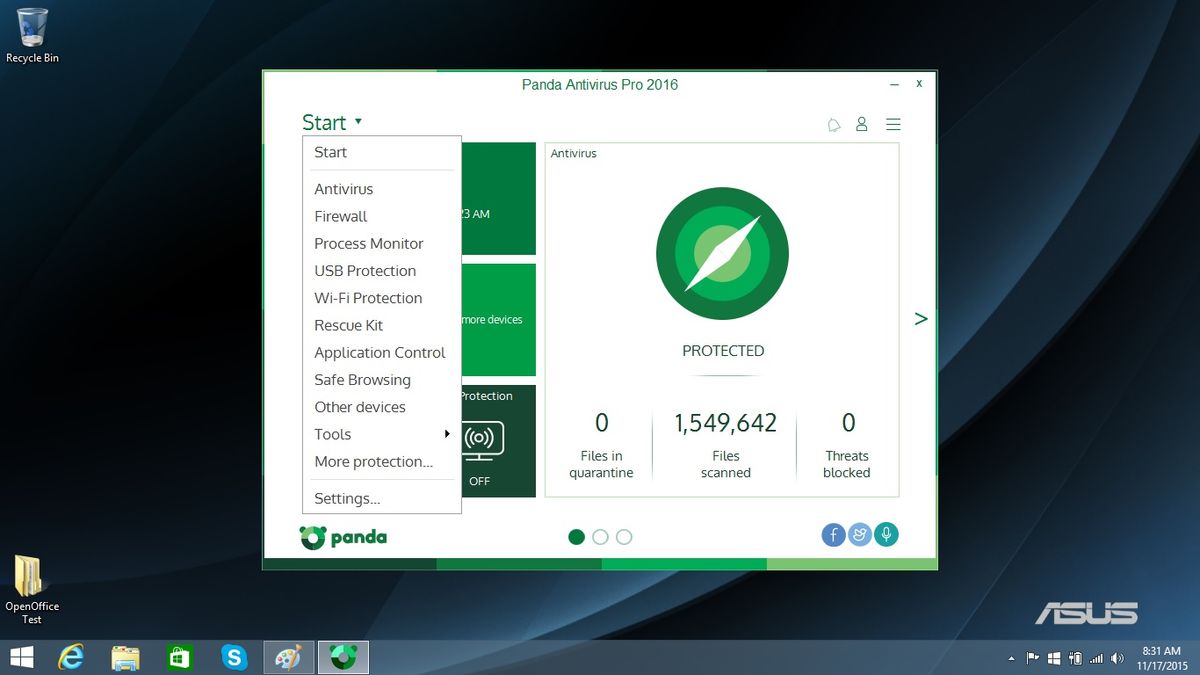The height and width of the screenshot is (675, 1200).
Task: Open the Recycle Bin desktop icon
Action: [x=32, y=36]
